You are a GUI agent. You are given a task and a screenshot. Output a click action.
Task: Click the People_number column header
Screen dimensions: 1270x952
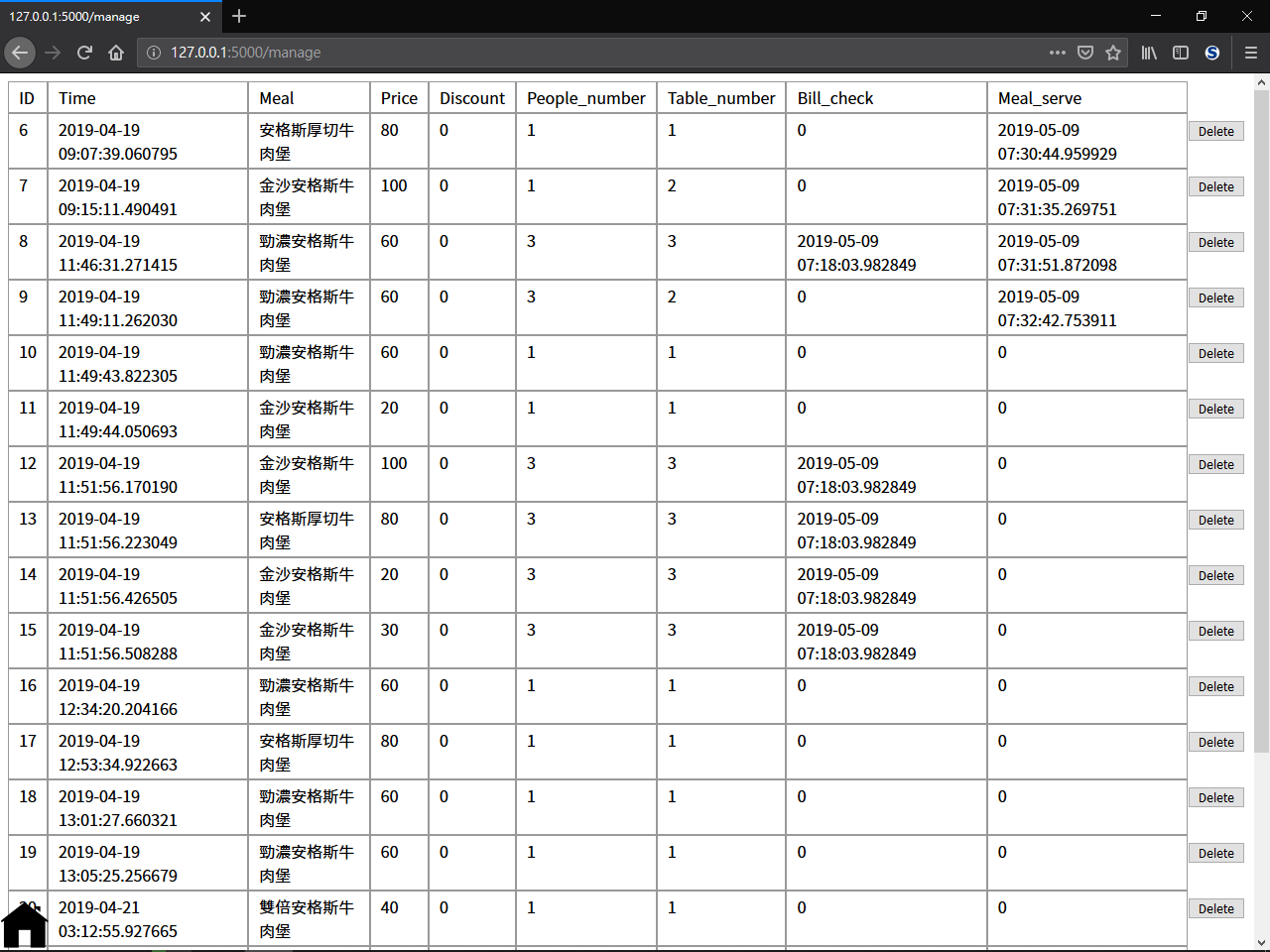(586, 98)
